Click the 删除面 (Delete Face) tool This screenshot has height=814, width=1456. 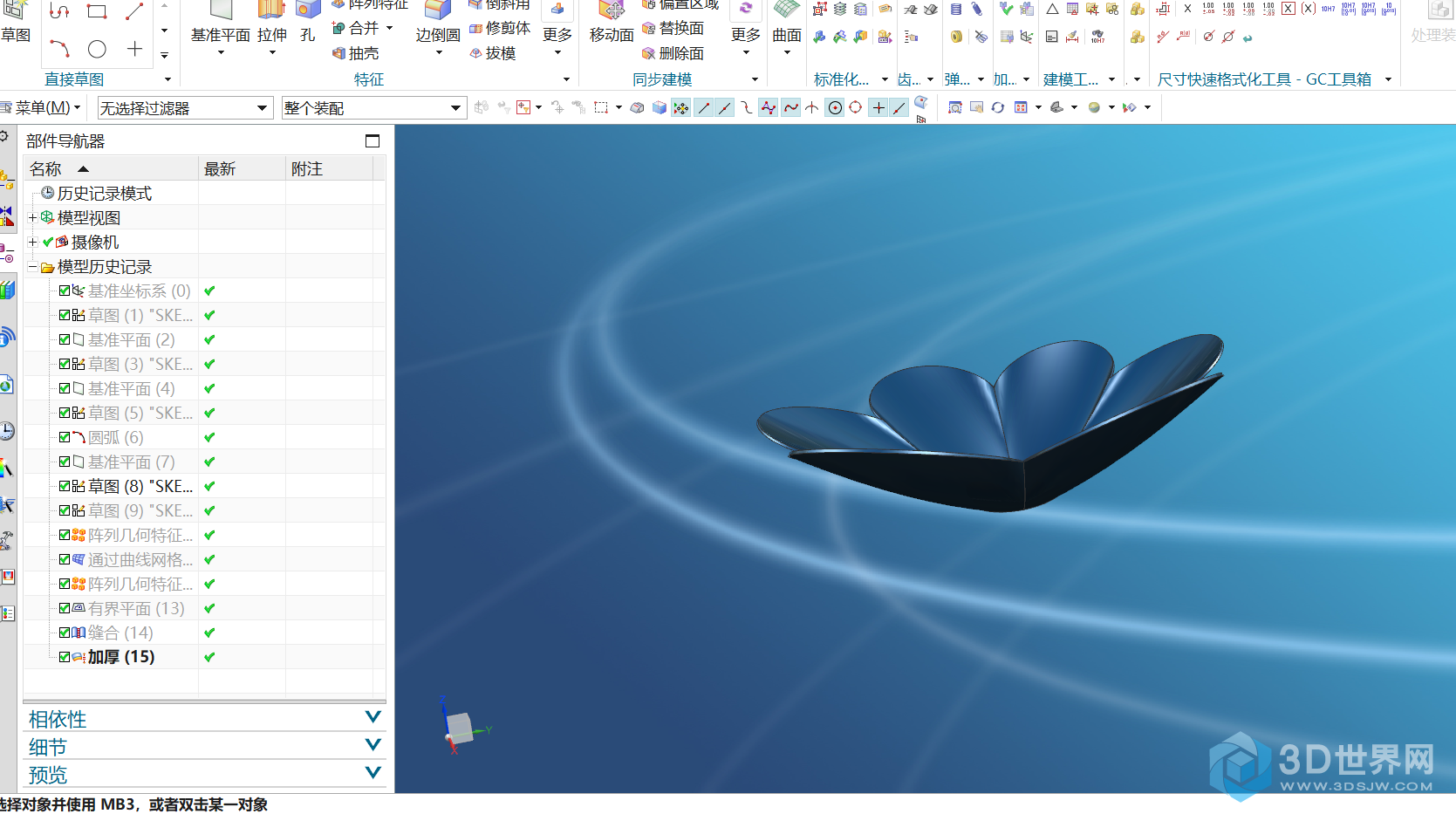point(673,53)
